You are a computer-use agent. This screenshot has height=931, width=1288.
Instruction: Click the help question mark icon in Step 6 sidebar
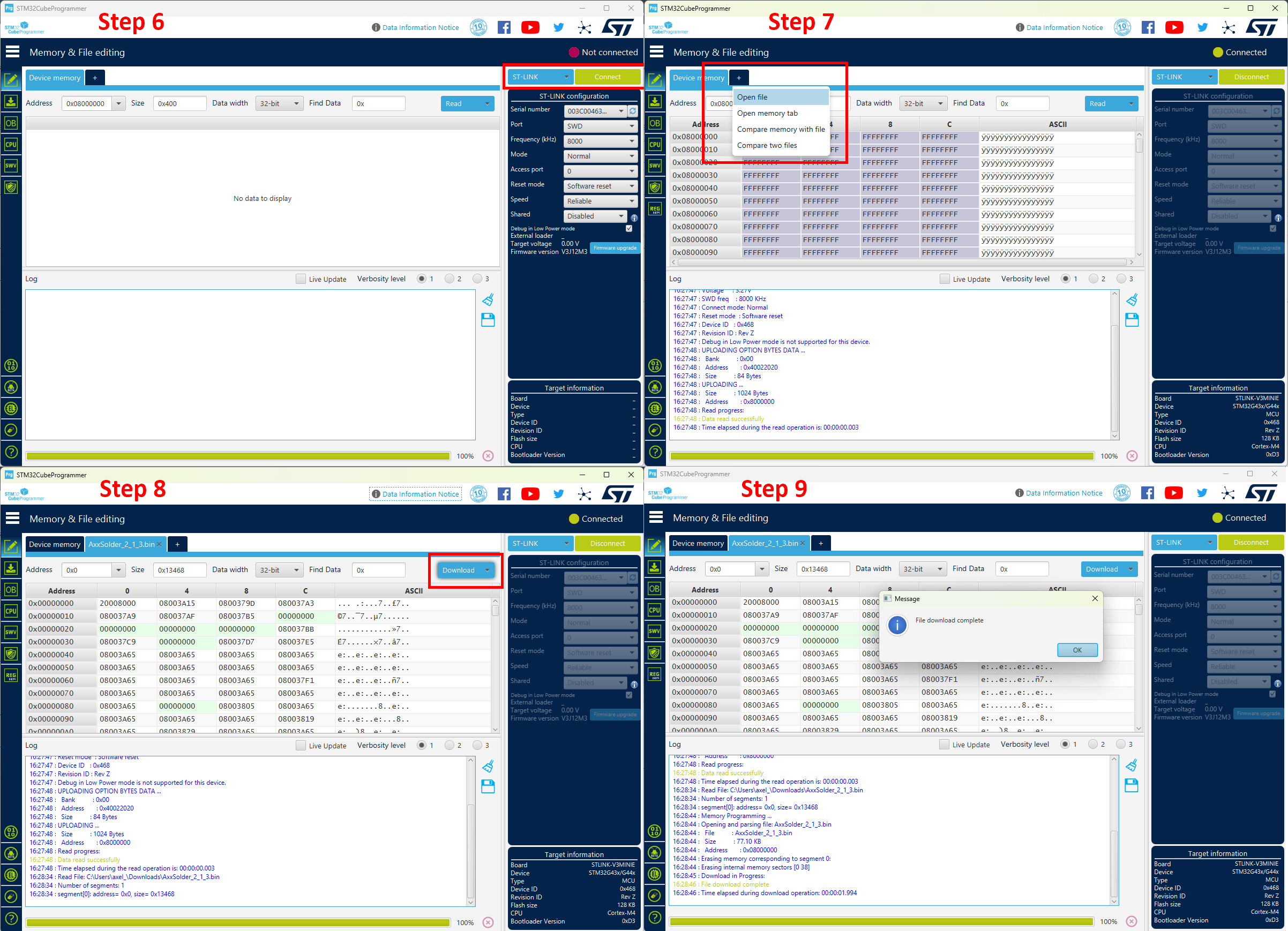pyautogui.click(x=11, y=453)
